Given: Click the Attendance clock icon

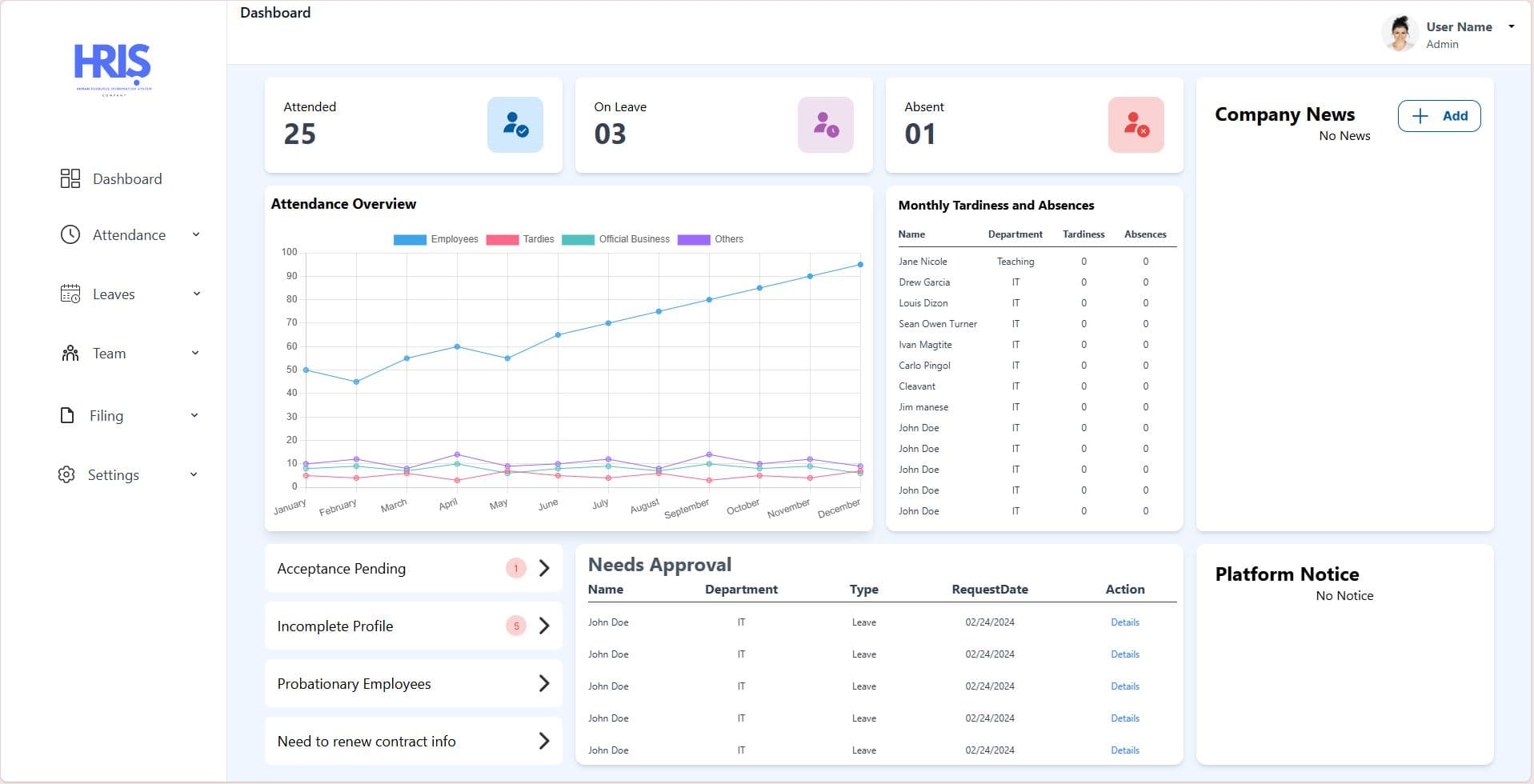Looking at the screenshot, I should (70, 234).
